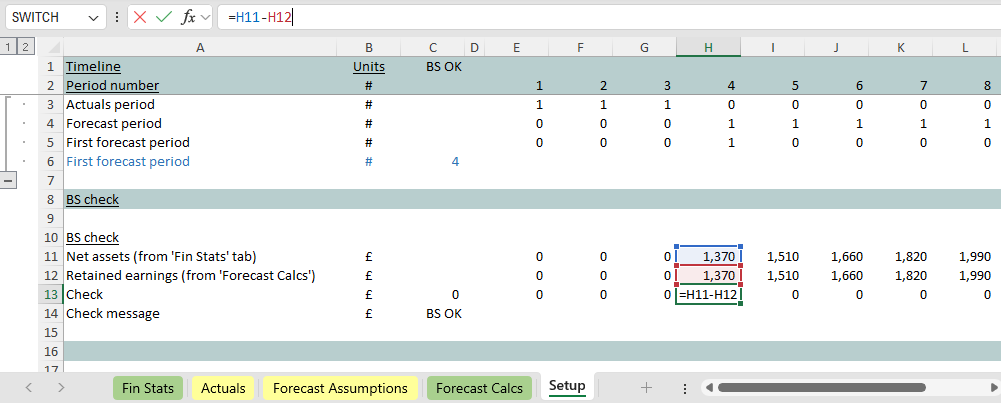
Task: Show outline level 2 rows
Action: (25, 47)
